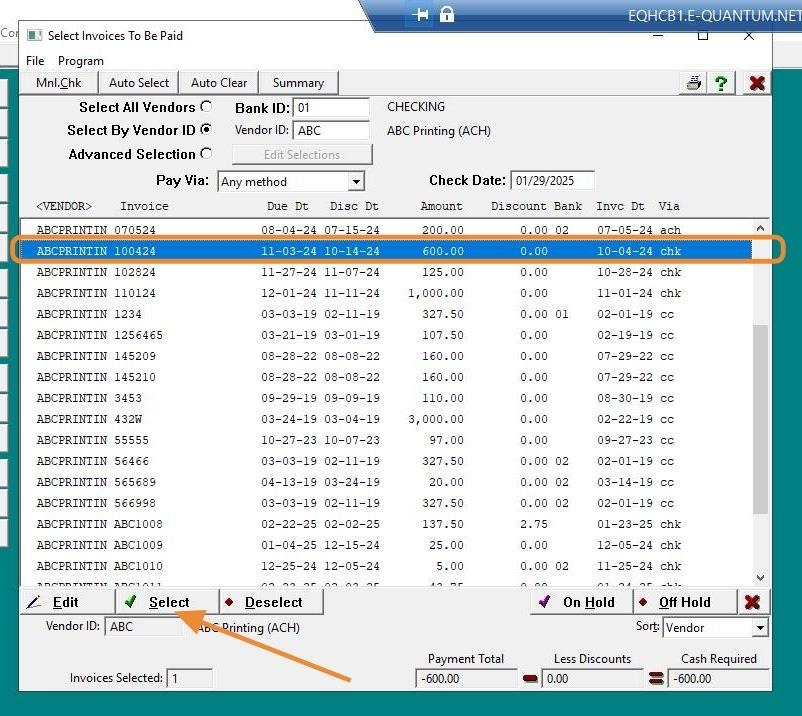Click the On Hold button
This screenshot has height=716, width=802.
pos(582,602)
